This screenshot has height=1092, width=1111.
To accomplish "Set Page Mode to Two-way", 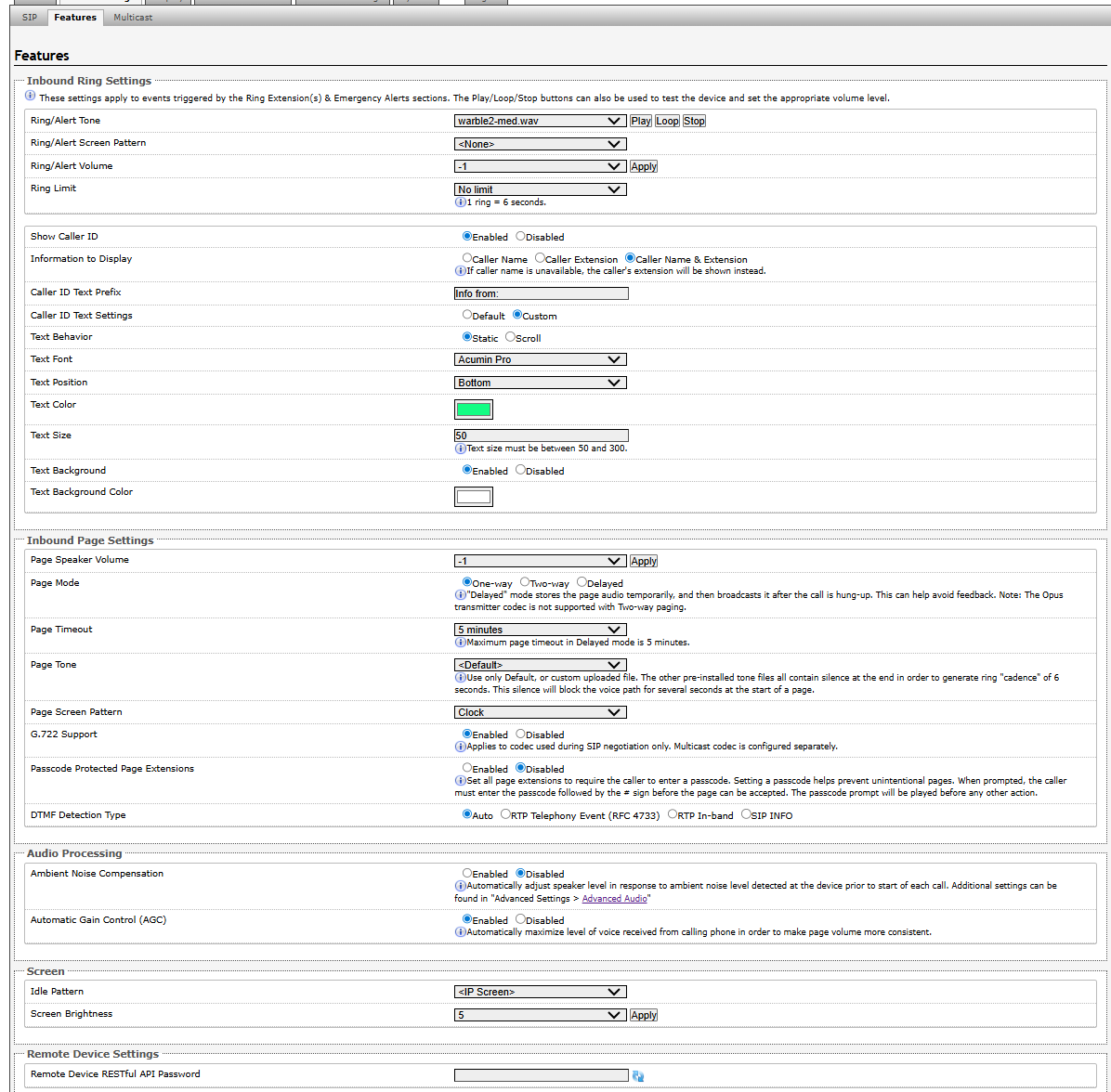I will point(525,582).
